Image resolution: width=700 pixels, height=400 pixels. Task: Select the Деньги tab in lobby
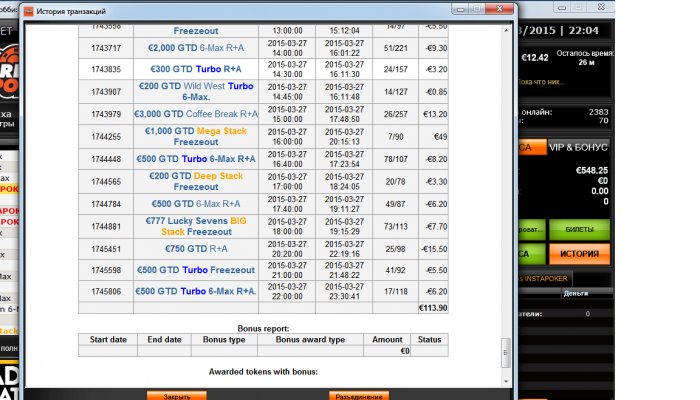click(x=575, y=293)
